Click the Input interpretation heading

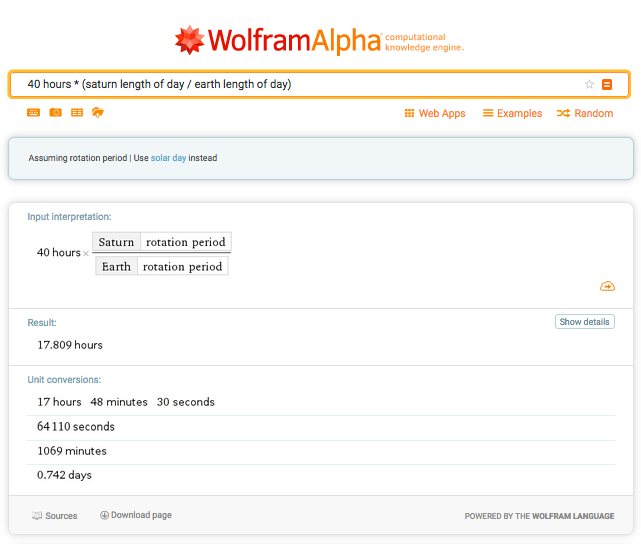(69, 217)
